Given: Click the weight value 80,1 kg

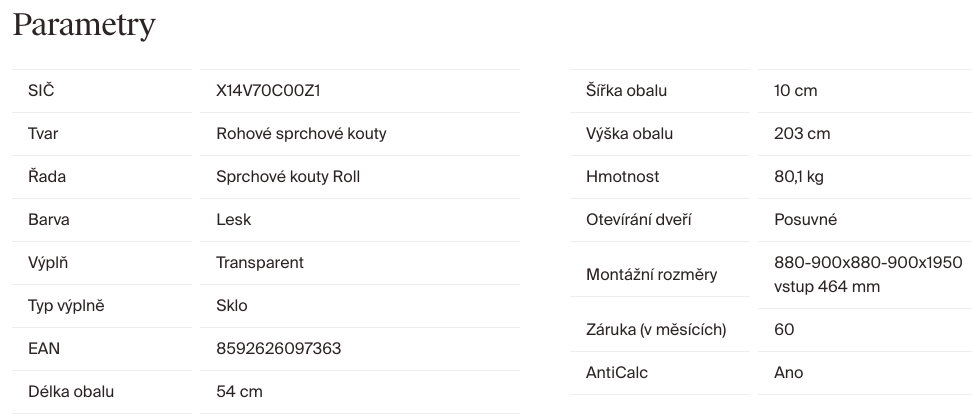Looking at the screenshot, I should click(x=799, y=177).
